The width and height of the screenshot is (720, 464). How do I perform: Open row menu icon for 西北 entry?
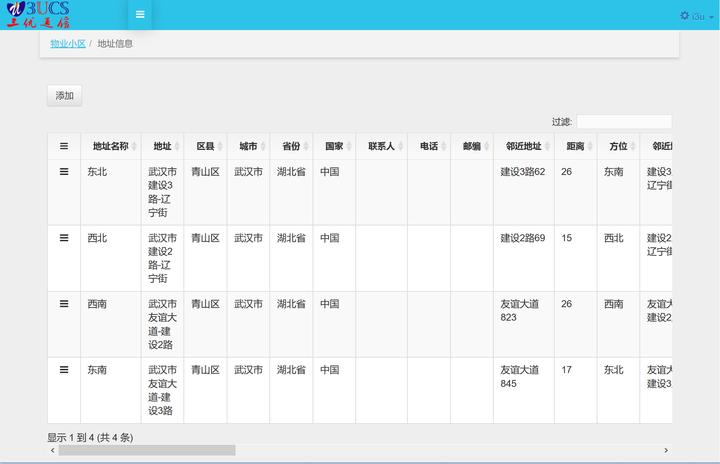tap(64, 238)
